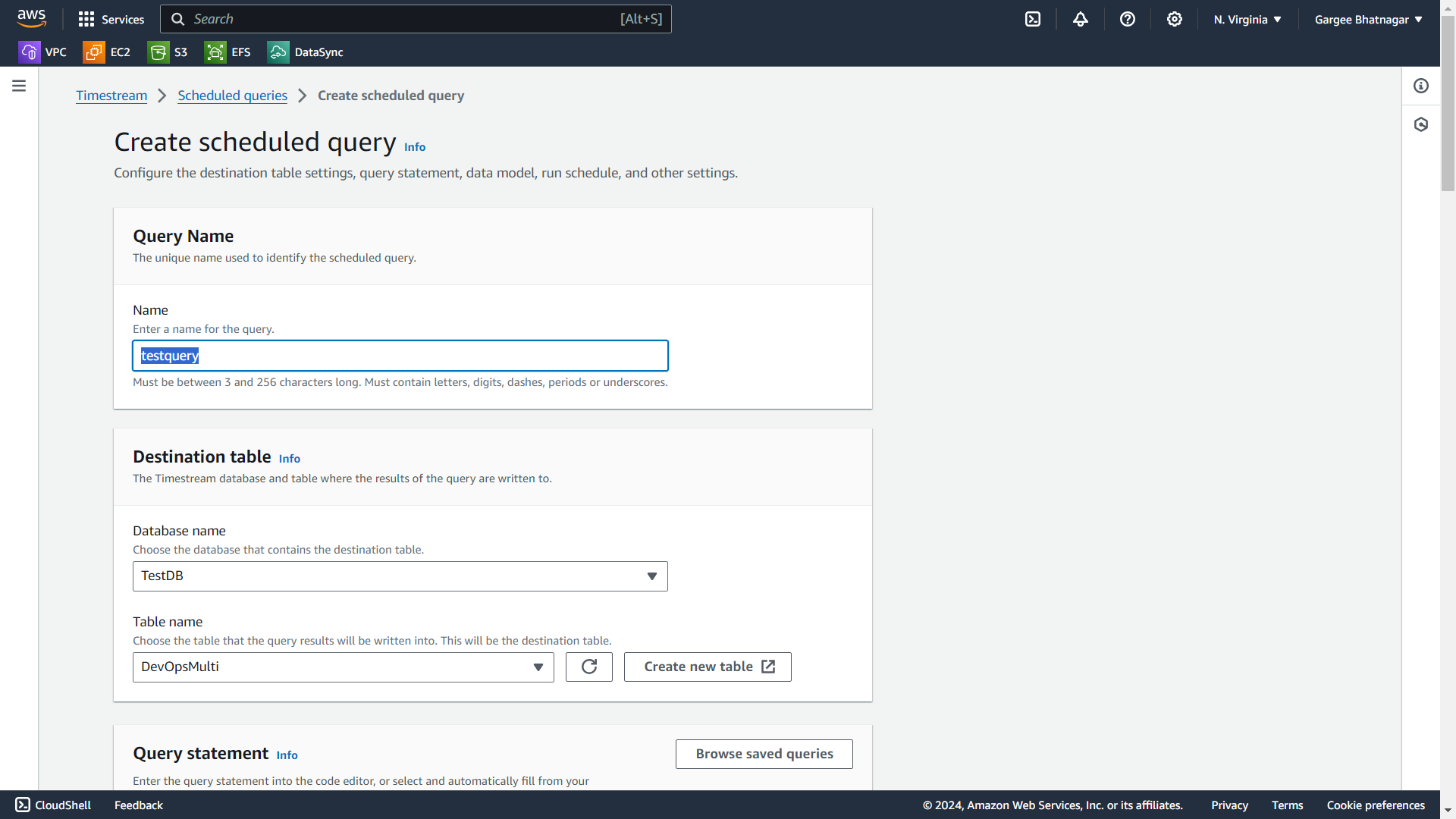Click the refresh tables icon button
The height and width of the screenshot is (819, 1456).
tap(589, 667)
